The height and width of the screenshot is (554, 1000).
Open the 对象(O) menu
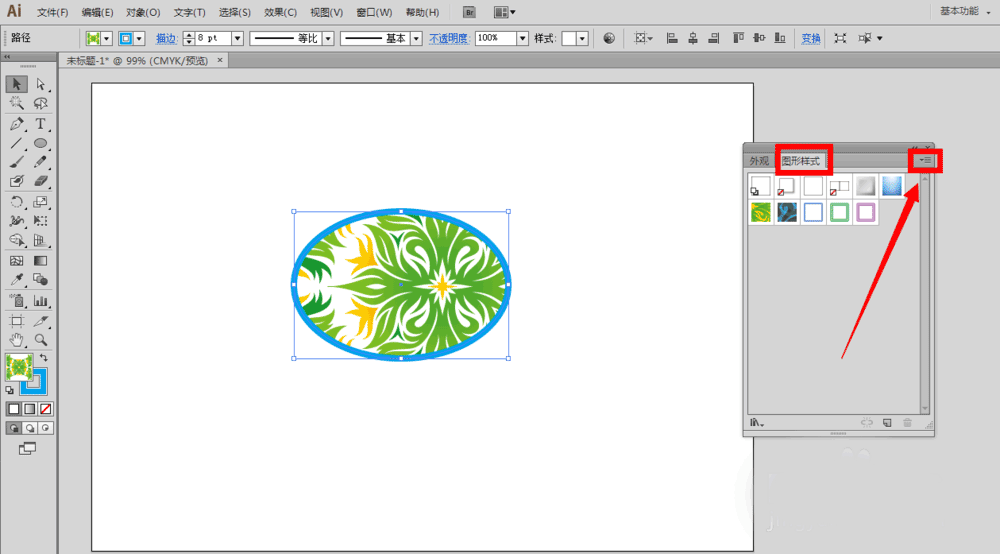pos(143,13)
